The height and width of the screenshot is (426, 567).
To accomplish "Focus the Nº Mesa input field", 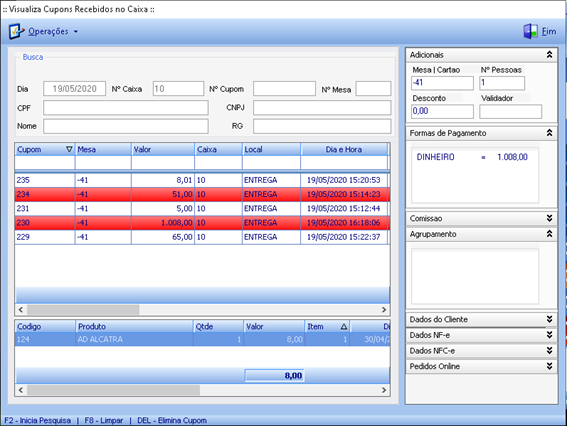I will point(373,89).
